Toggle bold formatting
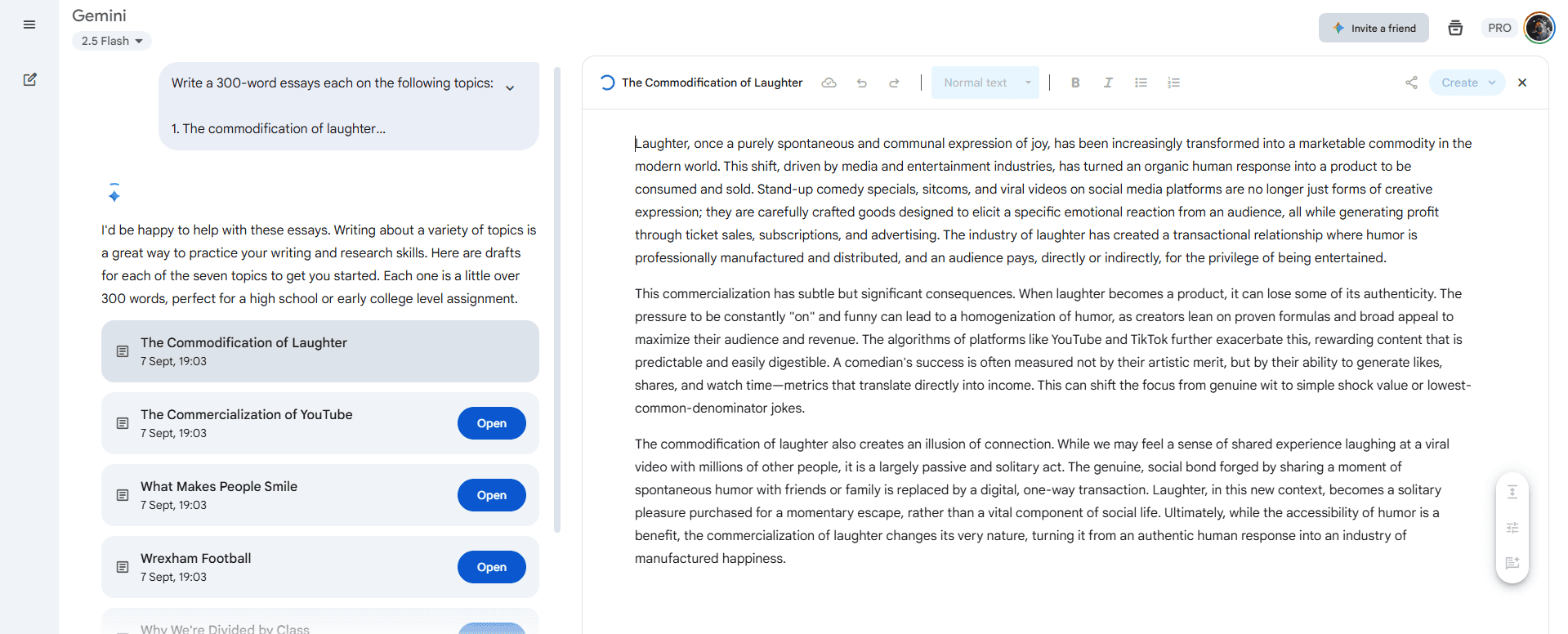The height and width of the screenshot is (634, 1568). tap(1075, 83)
